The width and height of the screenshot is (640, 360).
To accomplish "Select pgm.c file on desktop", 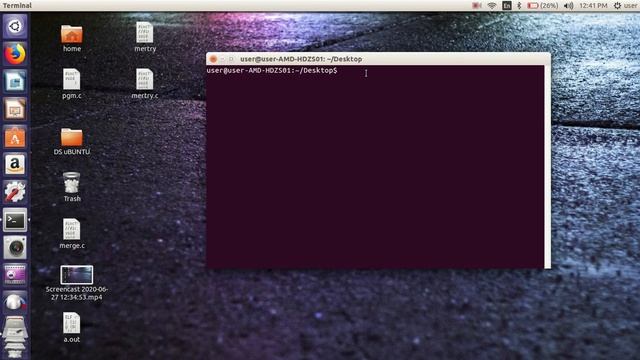I will (x=72, y=84).
